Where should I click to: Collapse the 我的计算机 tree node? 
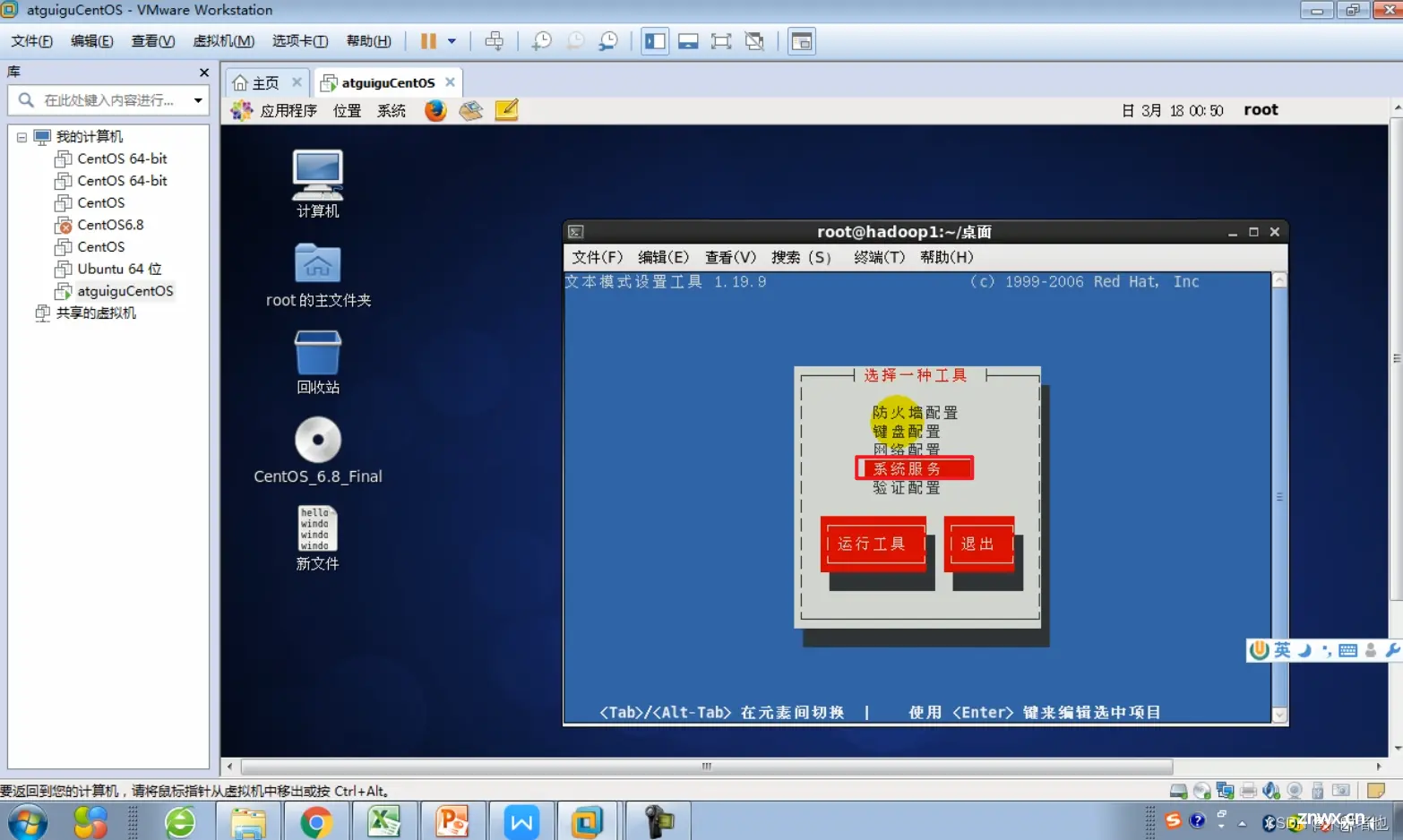[22, 137]
